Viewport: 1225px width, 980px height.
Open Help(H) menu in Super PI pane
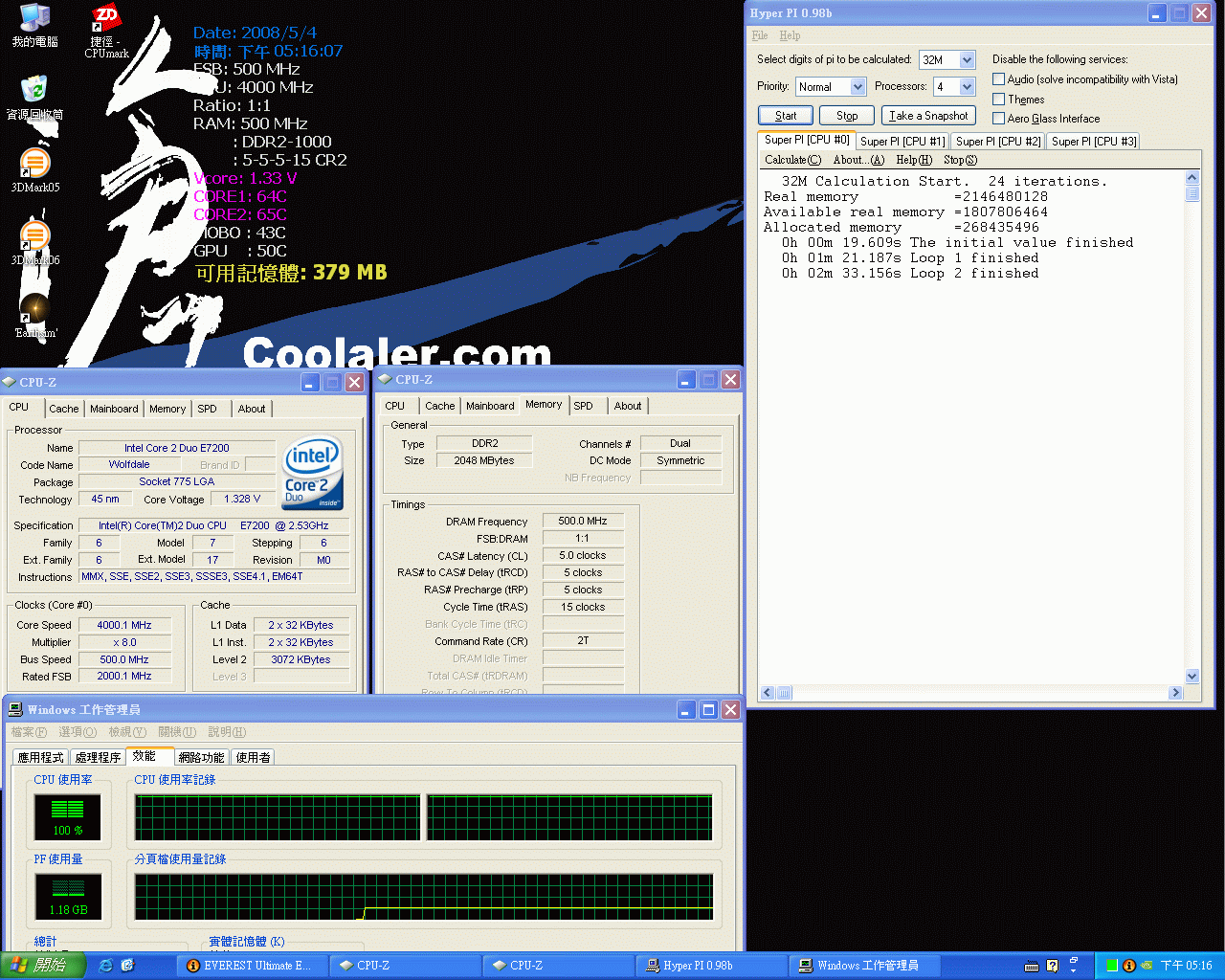click(x=914, y=160)
